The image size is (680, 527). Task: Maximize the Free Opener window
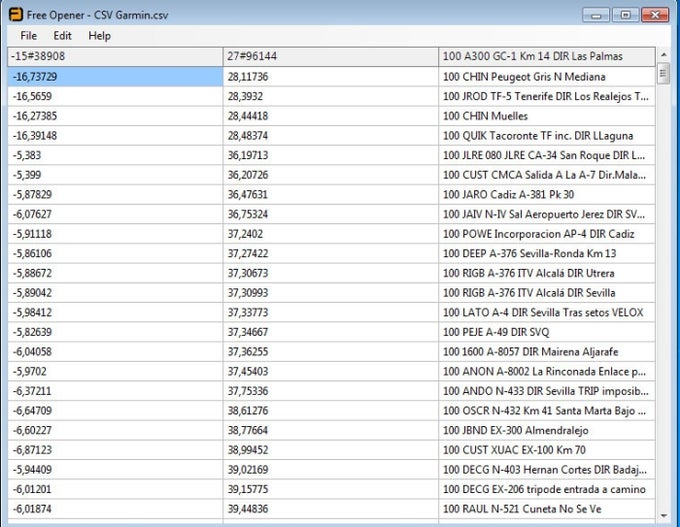[x=625, y=15]
